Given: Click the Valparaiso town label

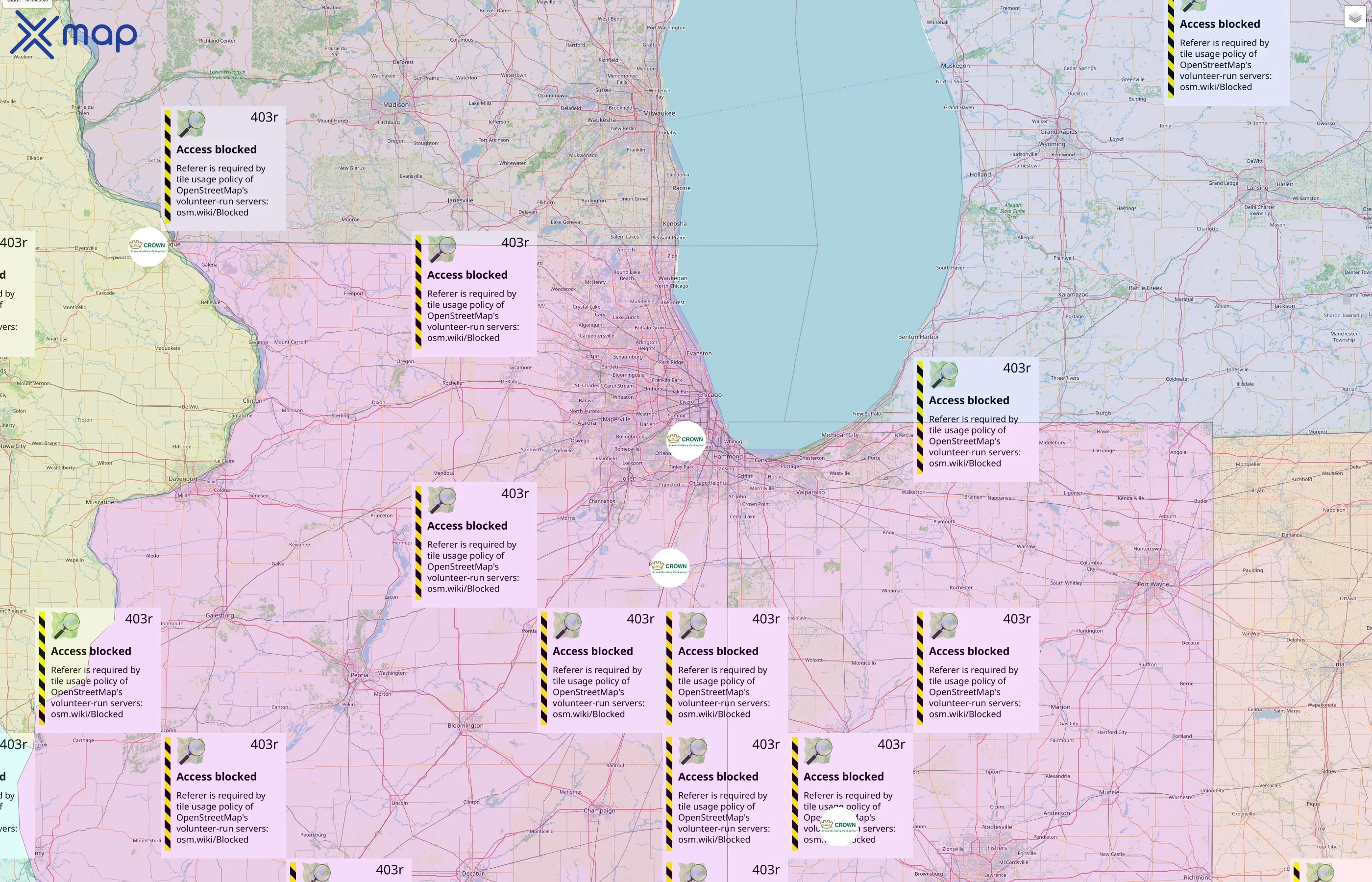Looking at the screenshot, I should (x=810, y=492).
